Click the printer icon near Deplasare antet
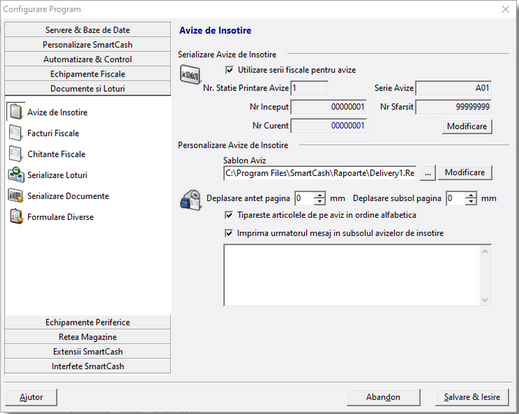The image size is (519, 414). 191,200
